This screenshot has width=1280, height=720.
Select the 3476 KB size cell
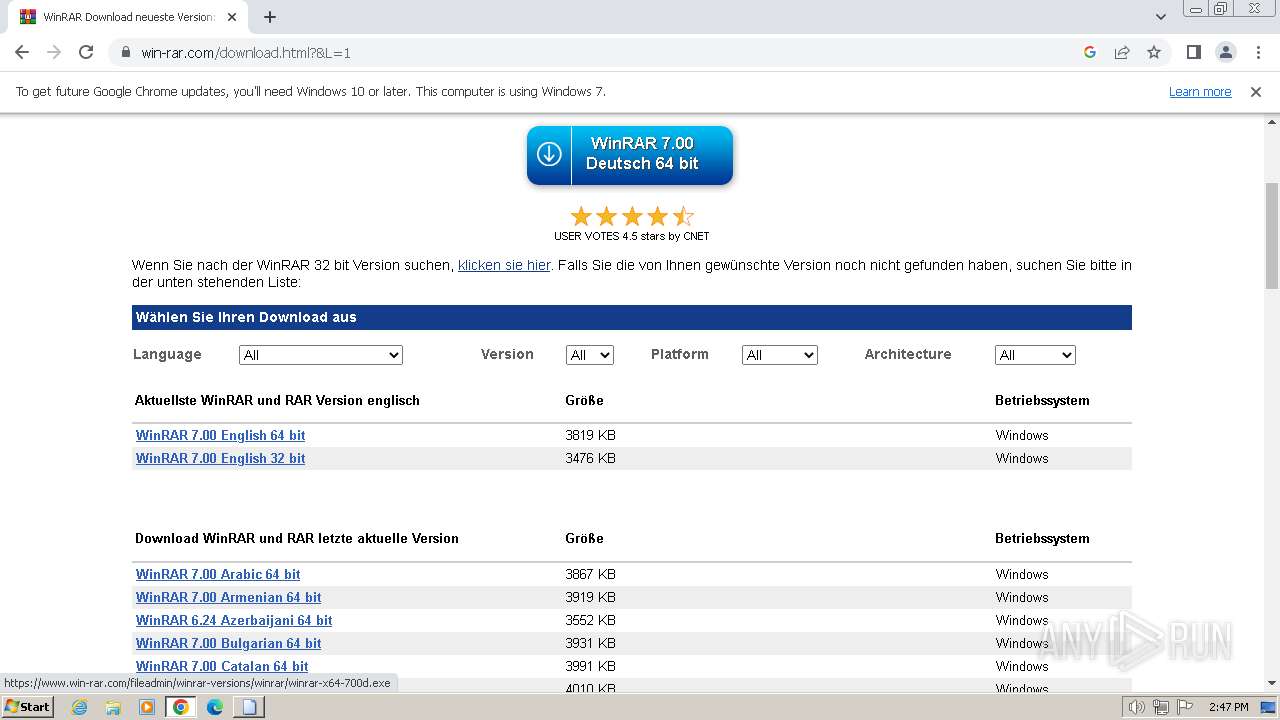(590, 458)
